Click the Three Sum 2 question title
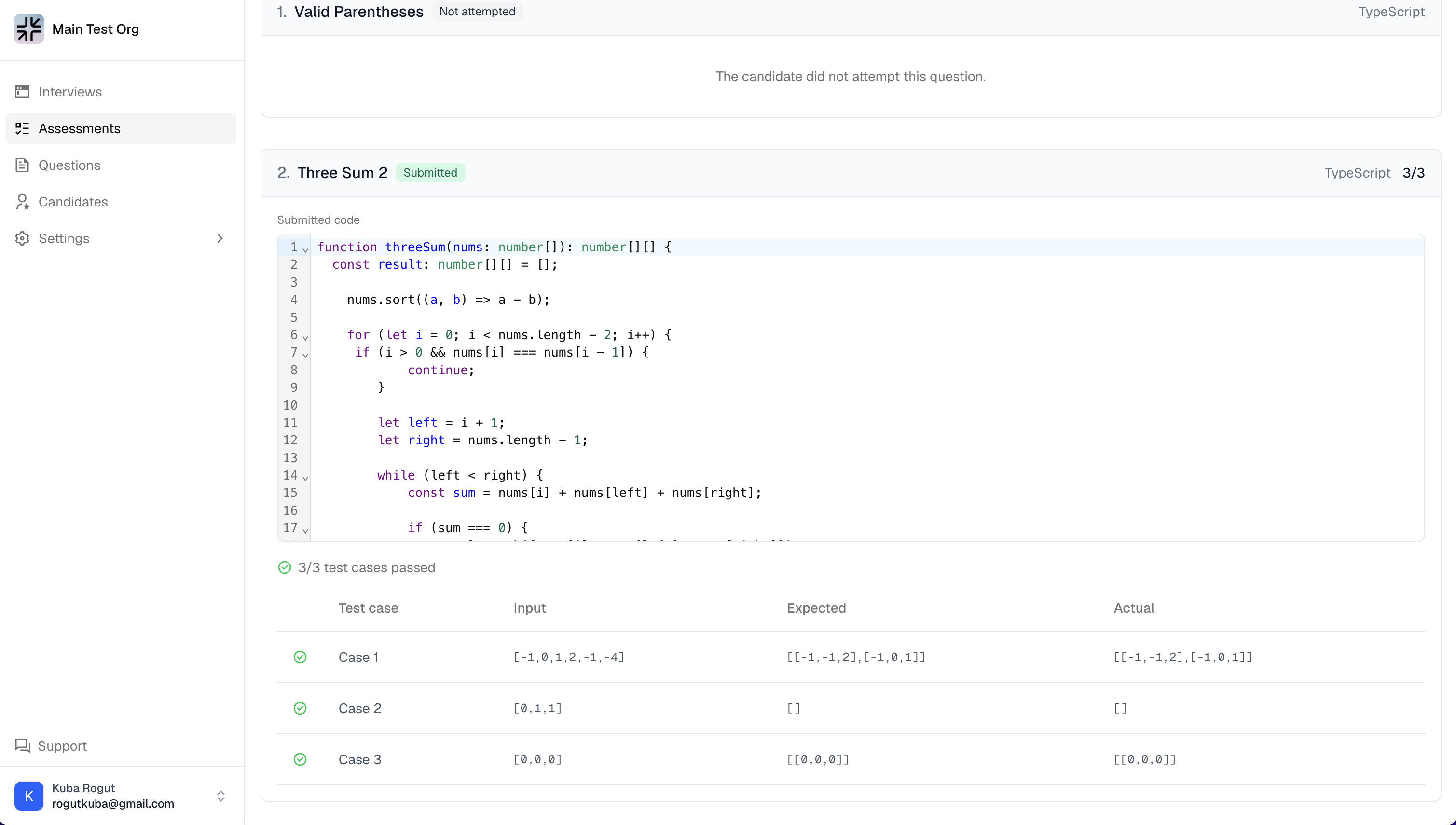The height and width of the screenshot is (825, 1456). [342, 173]
